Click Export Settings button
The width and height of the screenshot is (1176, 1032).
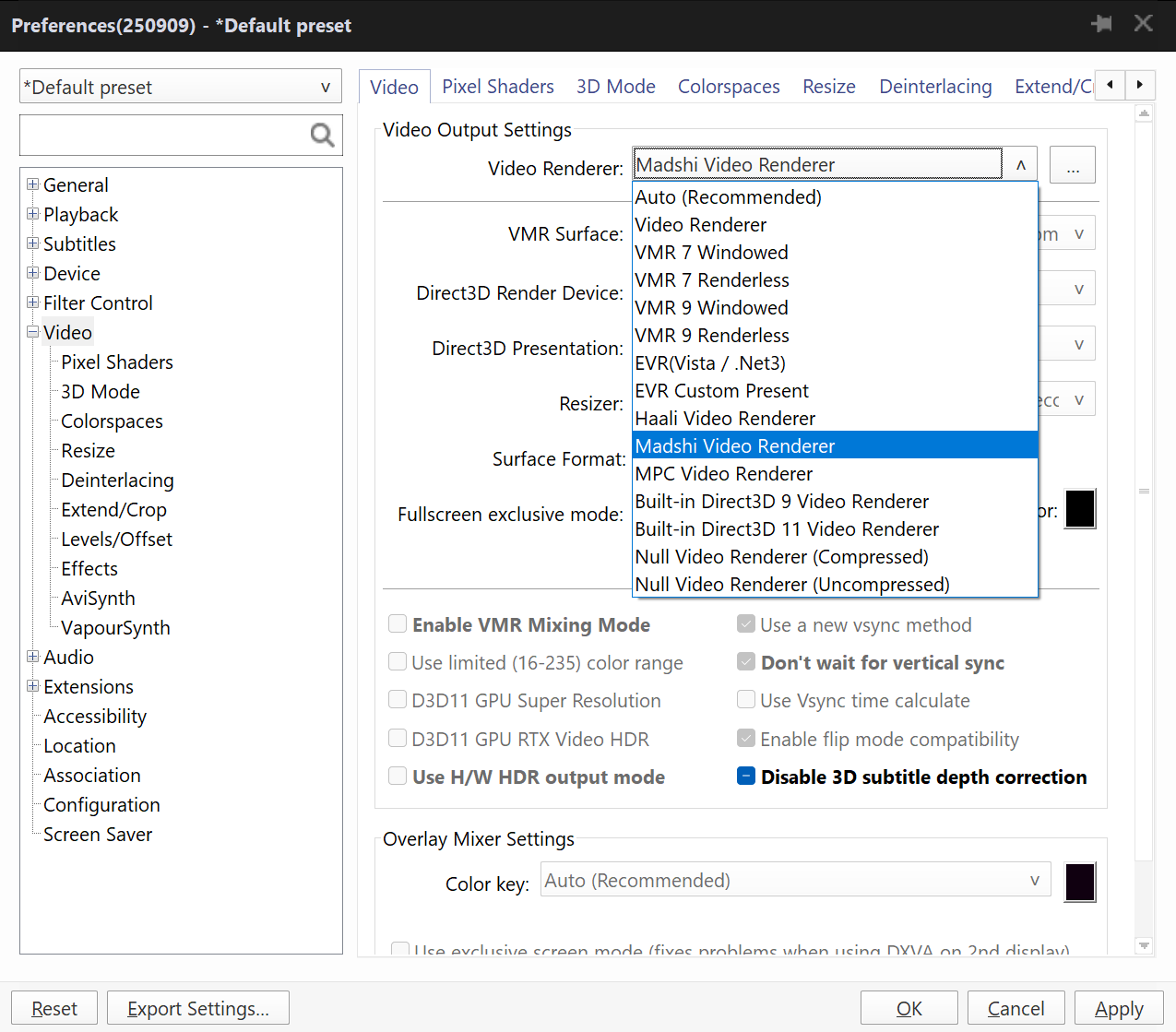click(198, 1008)
